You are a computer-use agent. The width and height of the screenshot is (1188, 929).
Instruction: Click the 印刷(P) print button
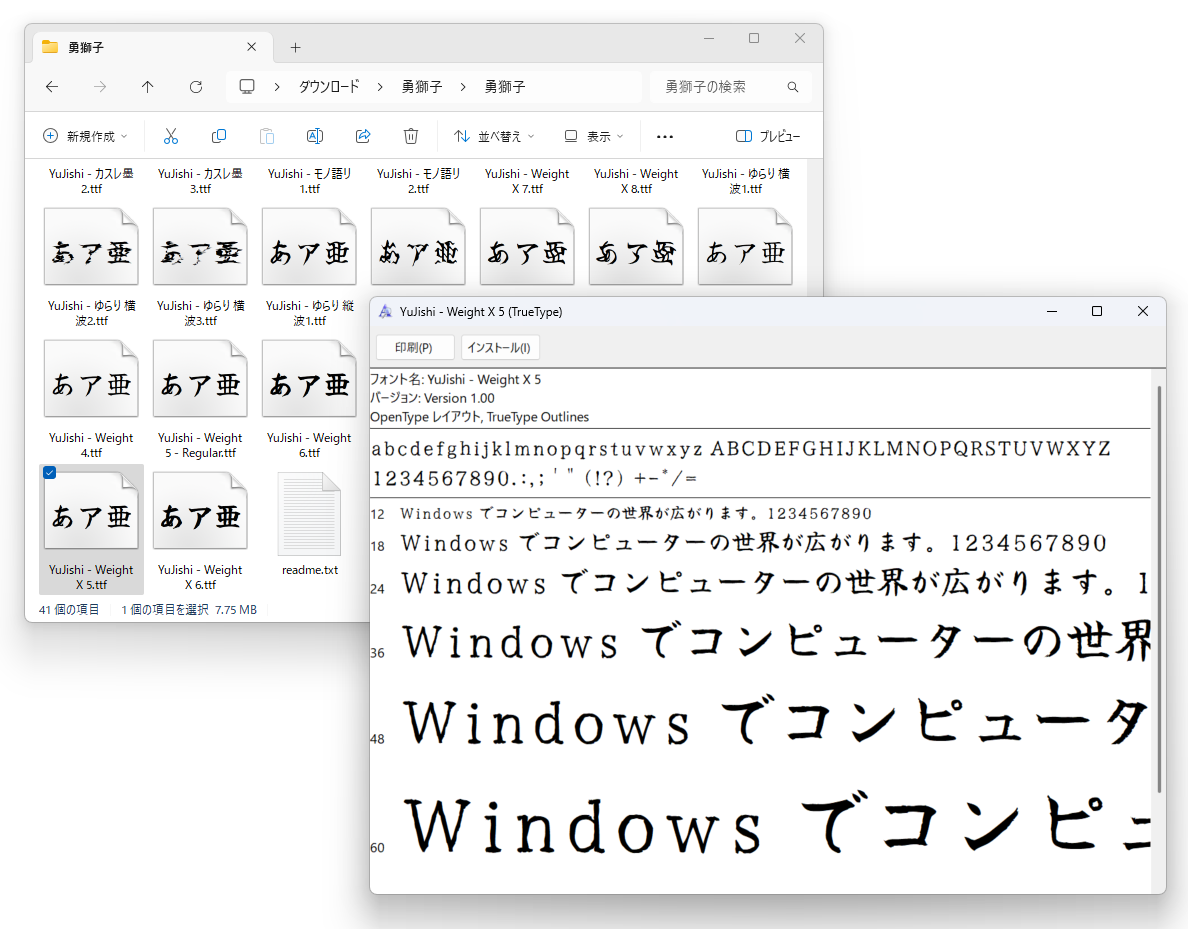[414, 347]
